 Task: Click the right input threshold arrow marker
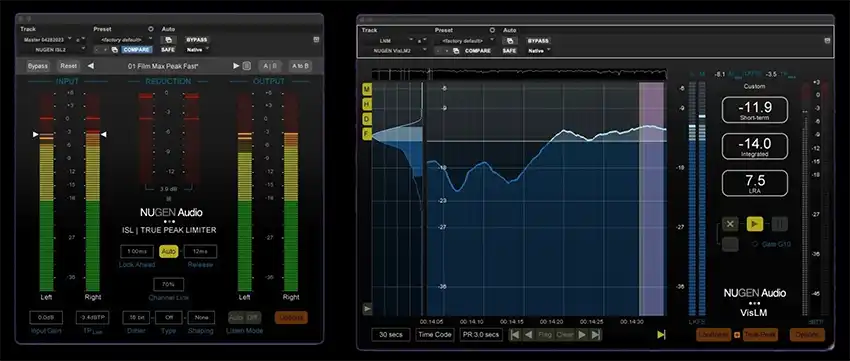[x=103, y=134]
